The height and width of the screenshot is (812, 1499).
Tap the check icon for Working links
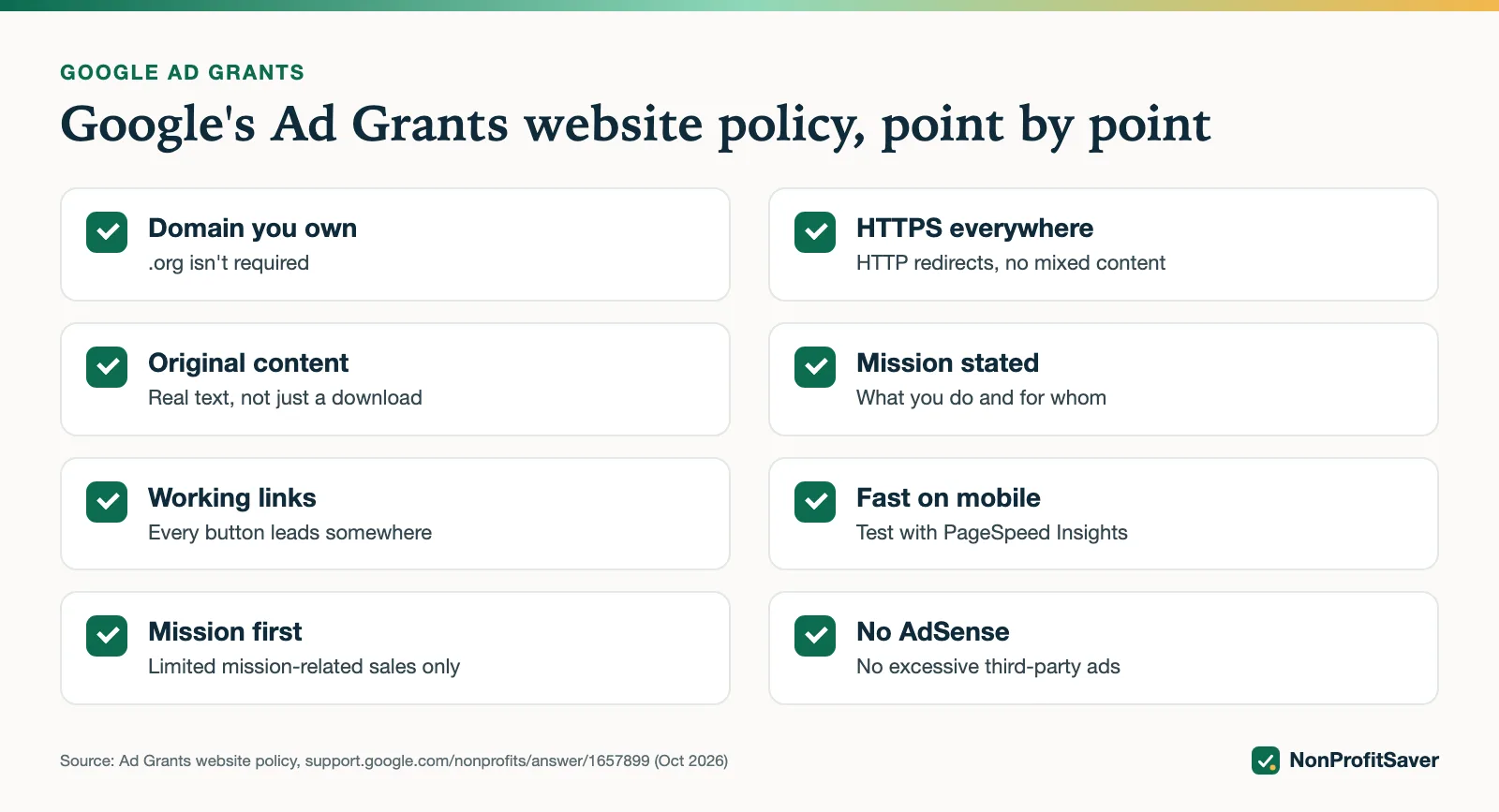point(107,502)
